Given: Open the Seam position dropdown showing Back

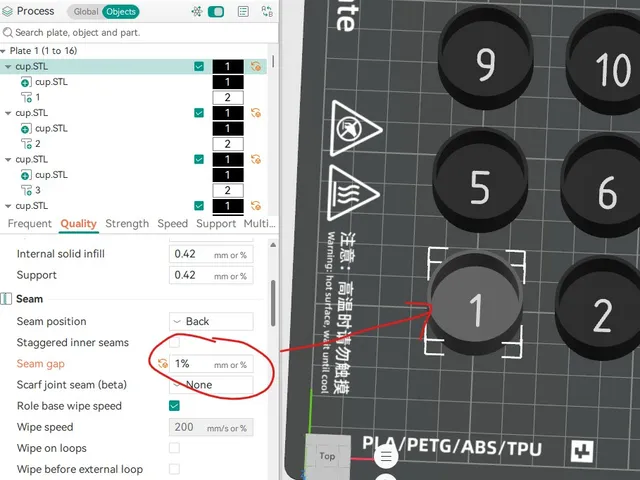Looking at the screenshot, I should (x=211, y=322).
